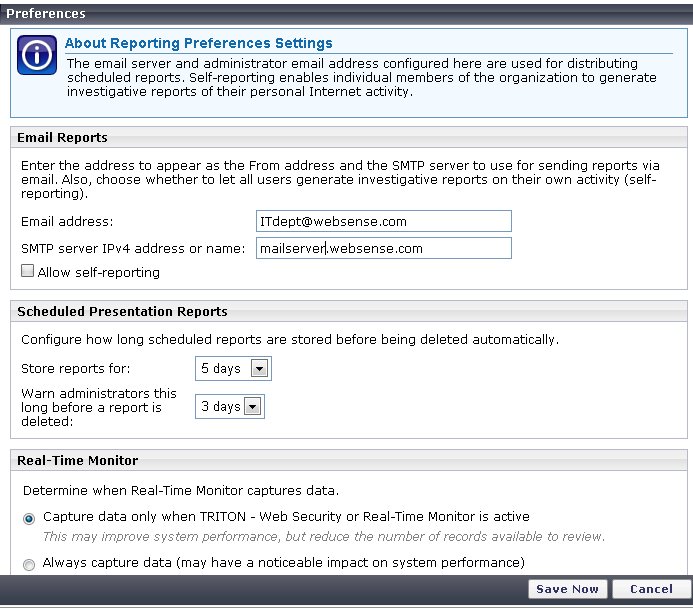Click the Capture data only label text
693x608 pixels.
(x=286, y=517)
